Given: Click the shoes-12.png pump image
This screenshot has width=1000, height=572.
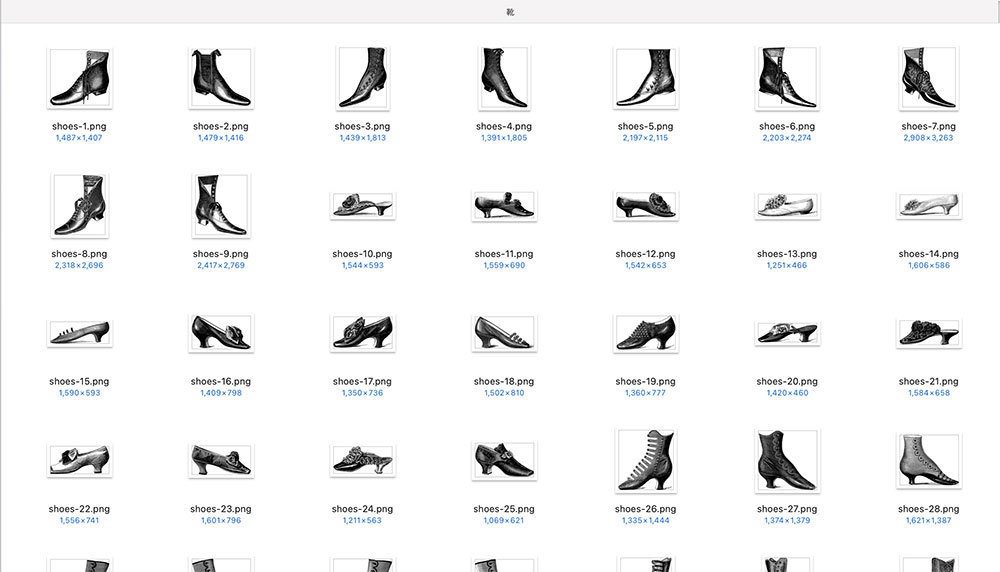Looking at the screenshot, I should 645,205.
